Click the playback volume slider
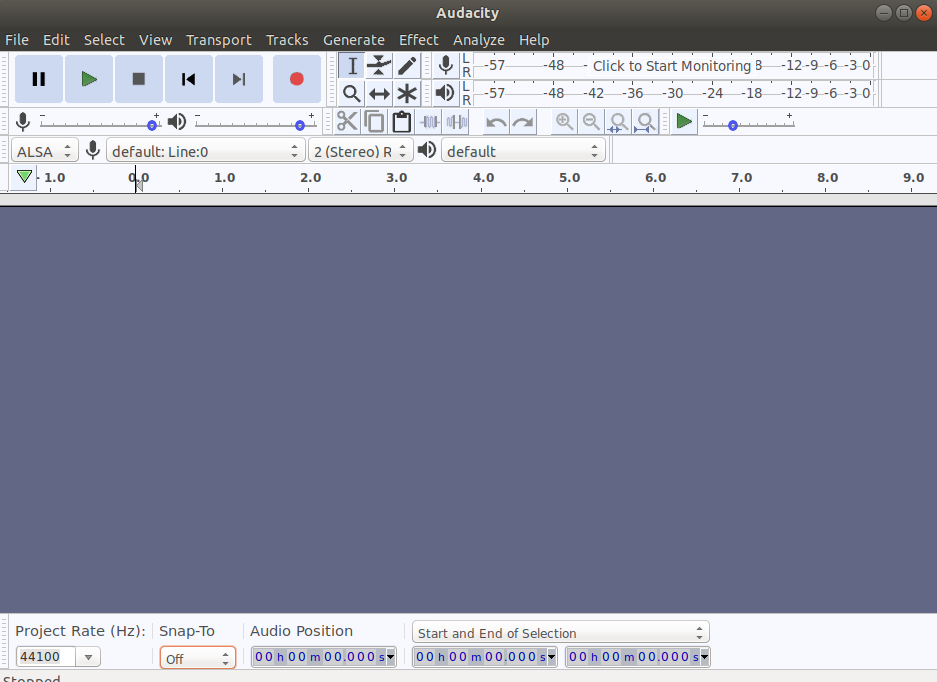This screenshot has width=937, height=682. (255, 123)
